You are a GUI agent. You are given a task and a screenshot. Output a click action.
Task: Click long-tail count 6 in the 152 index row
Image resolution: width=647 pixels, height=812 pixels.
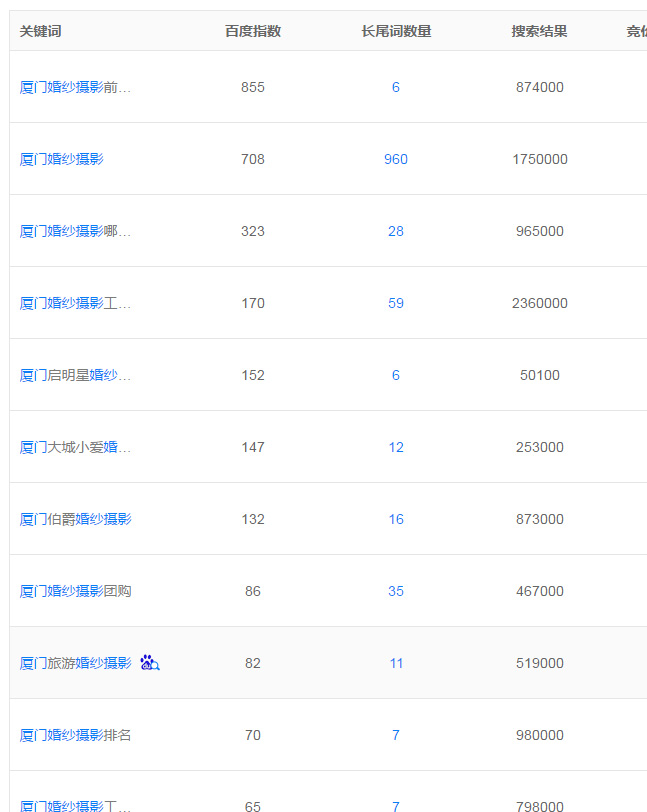[396, 375]
